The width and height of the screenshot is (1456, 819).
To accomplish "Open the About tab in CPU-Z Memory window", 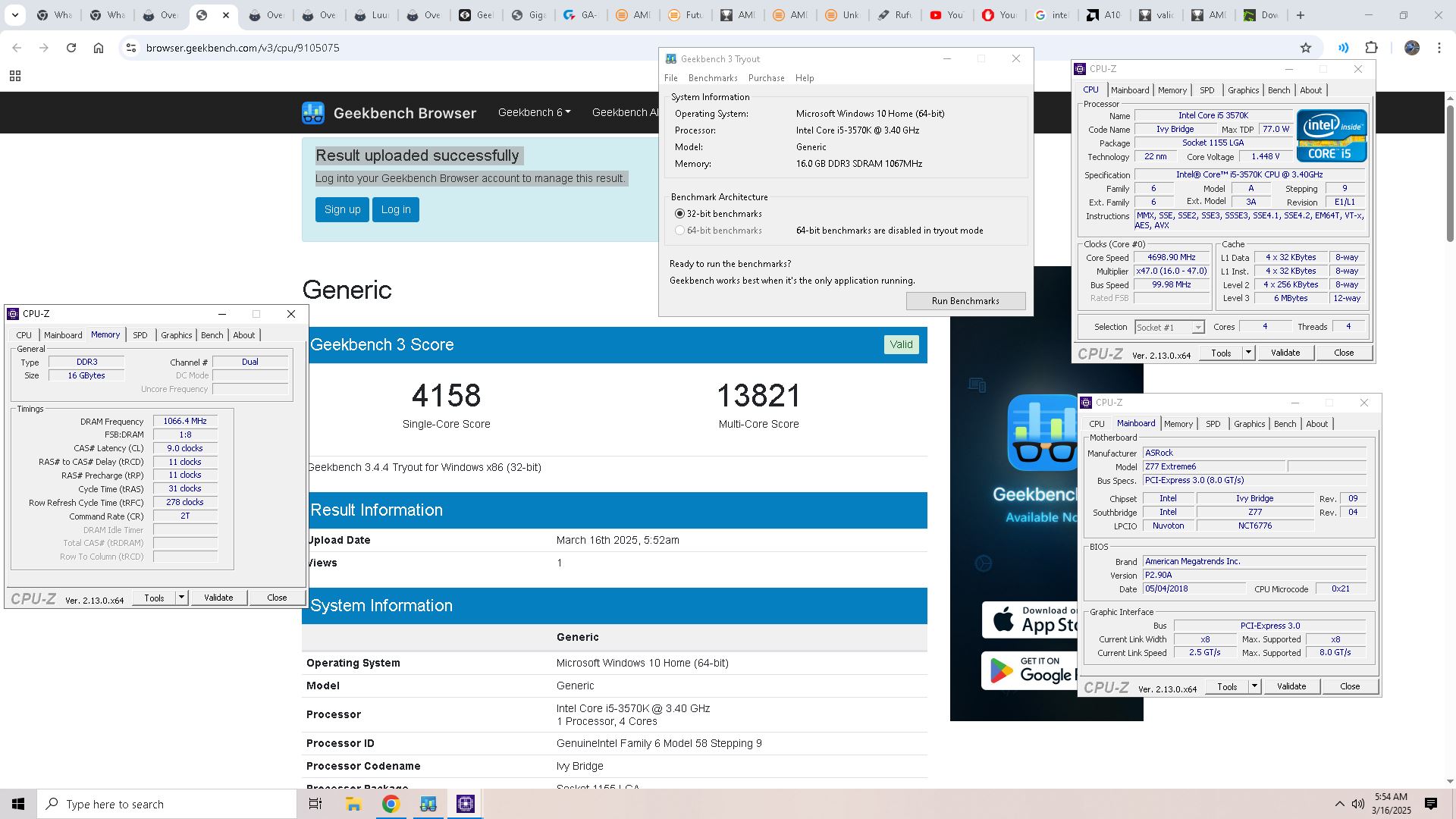I will (x=244, y=335).
